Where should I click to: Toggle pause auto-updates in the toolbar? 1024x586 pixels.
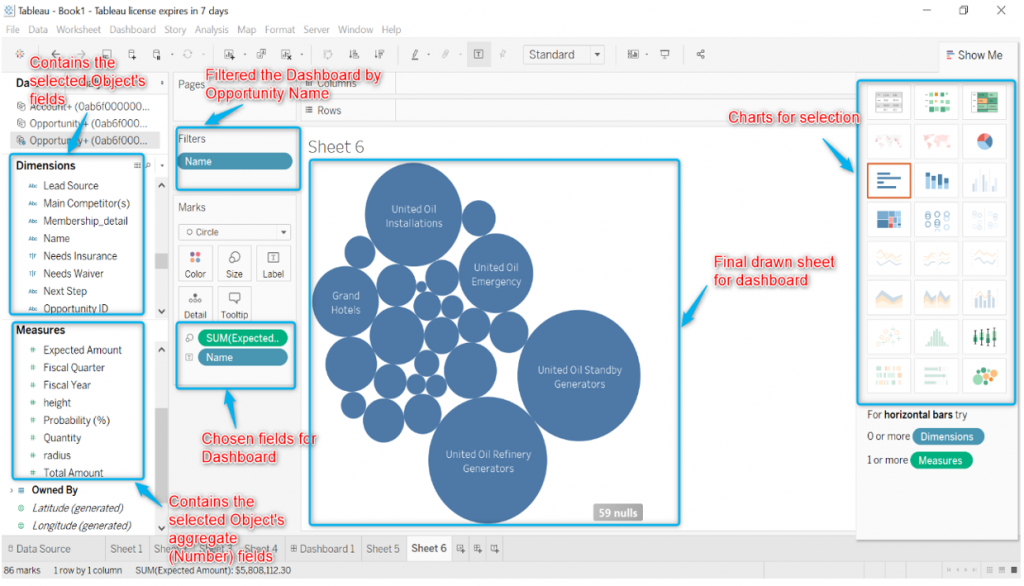156,54
